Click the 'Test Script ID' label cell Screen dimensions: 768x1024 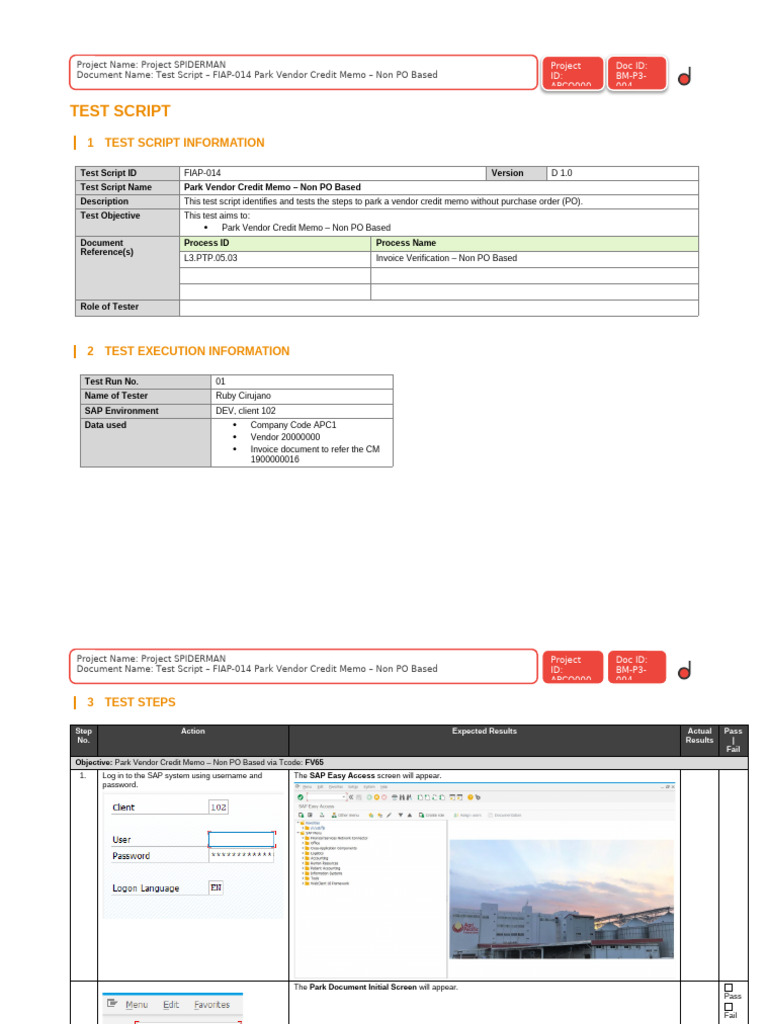pos(127,173)
